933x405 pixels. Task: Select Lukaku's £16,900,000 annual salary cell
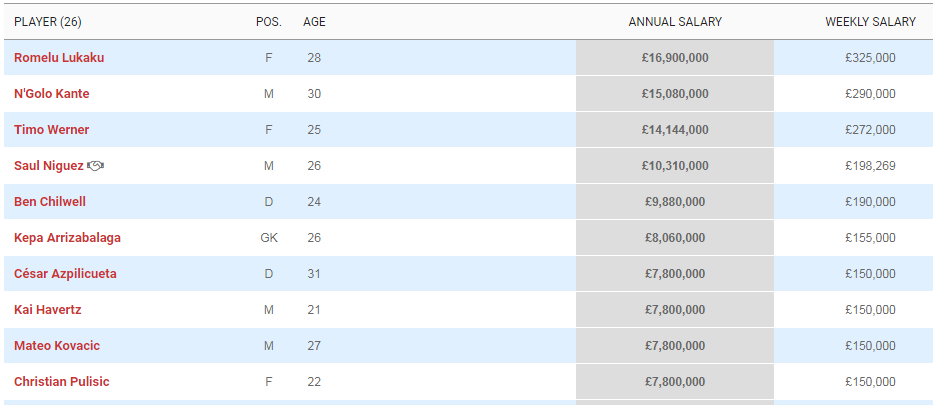click(x=675, y=58)
